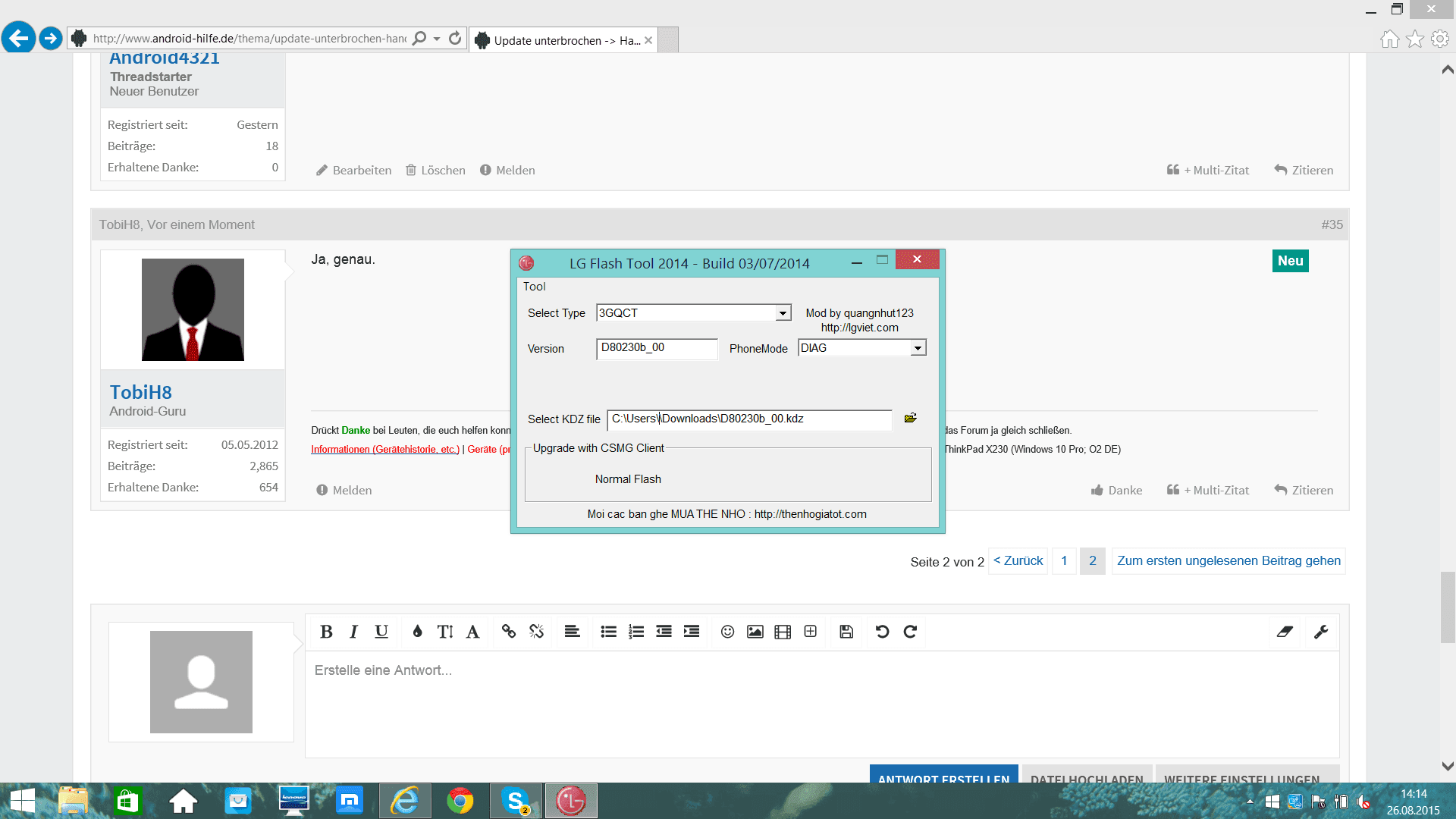This screenshot has width=1456, height=819.
Task: Open the Windows Store taskbar icon
Action: (127, 801)
